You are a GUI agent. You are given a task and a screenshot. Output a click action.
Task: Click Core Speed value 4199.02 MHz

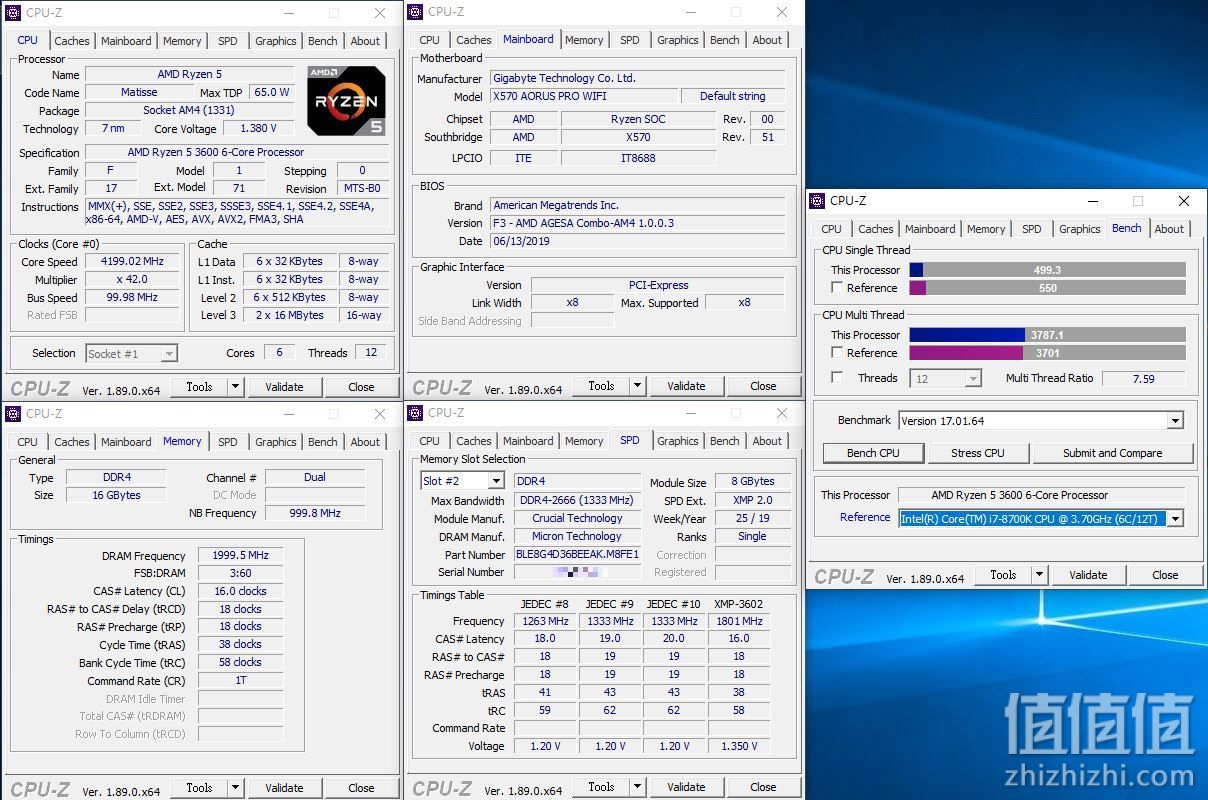132,262
